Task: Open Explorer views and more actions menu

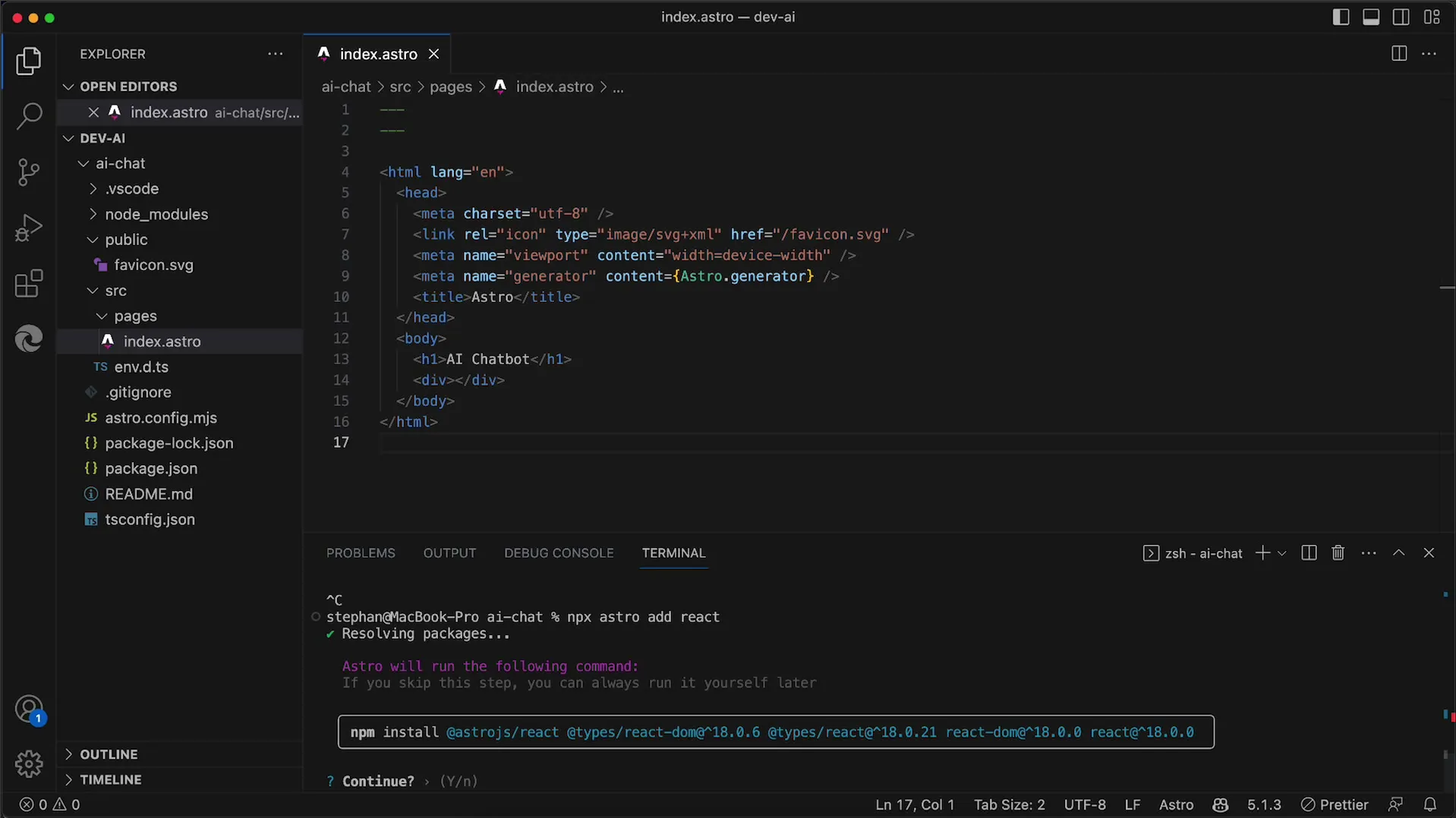Action: point(276,54)
